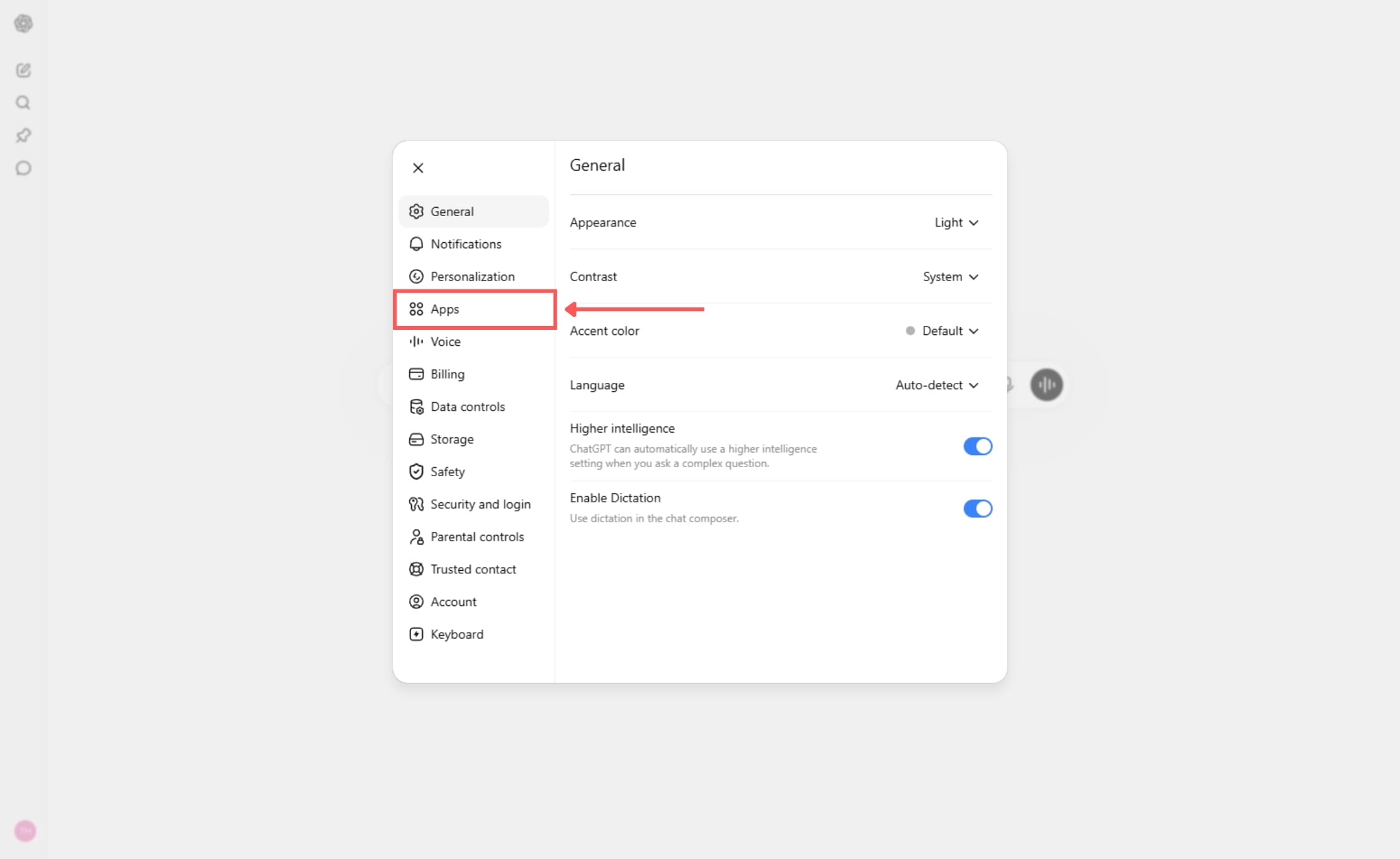
Task: Click the database icon beside Data controls
Action: point(416,406)
